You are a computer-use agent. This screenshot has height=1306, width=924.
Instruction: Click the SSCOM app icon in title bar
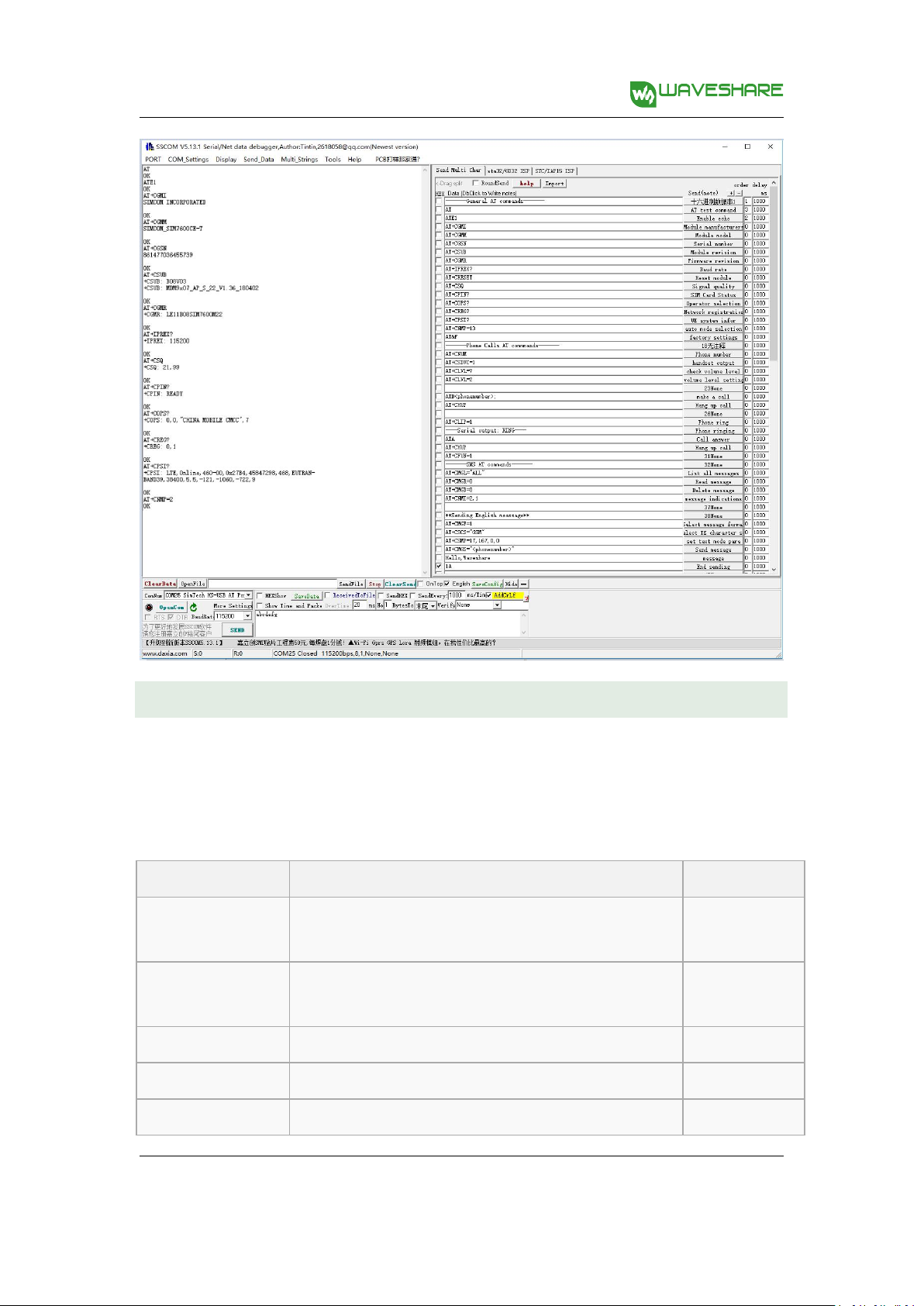click(x=150, y=146)
